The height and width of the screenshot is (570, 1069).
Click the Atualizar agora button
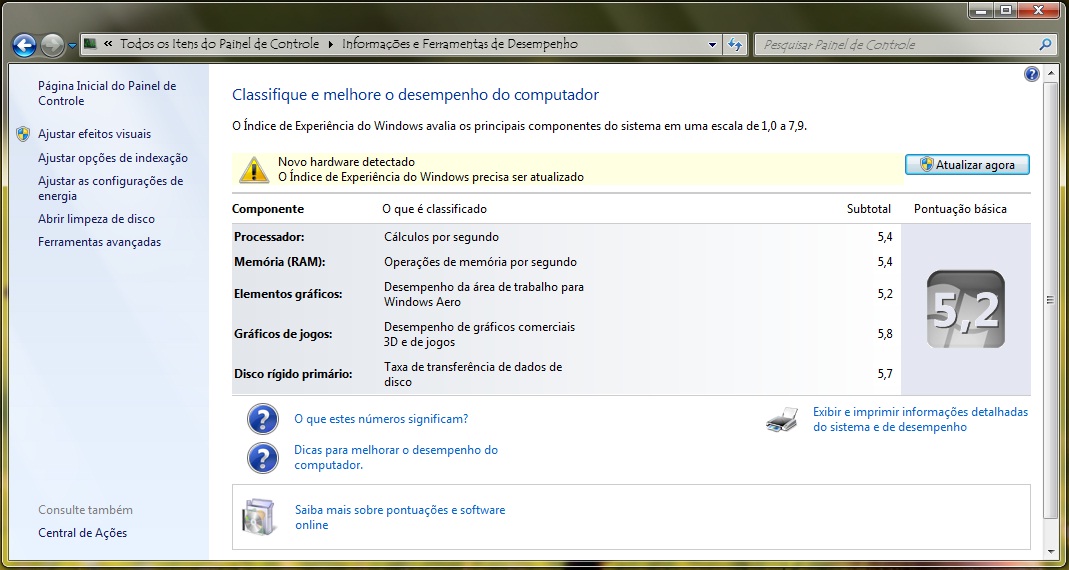[x=967, y=165]
